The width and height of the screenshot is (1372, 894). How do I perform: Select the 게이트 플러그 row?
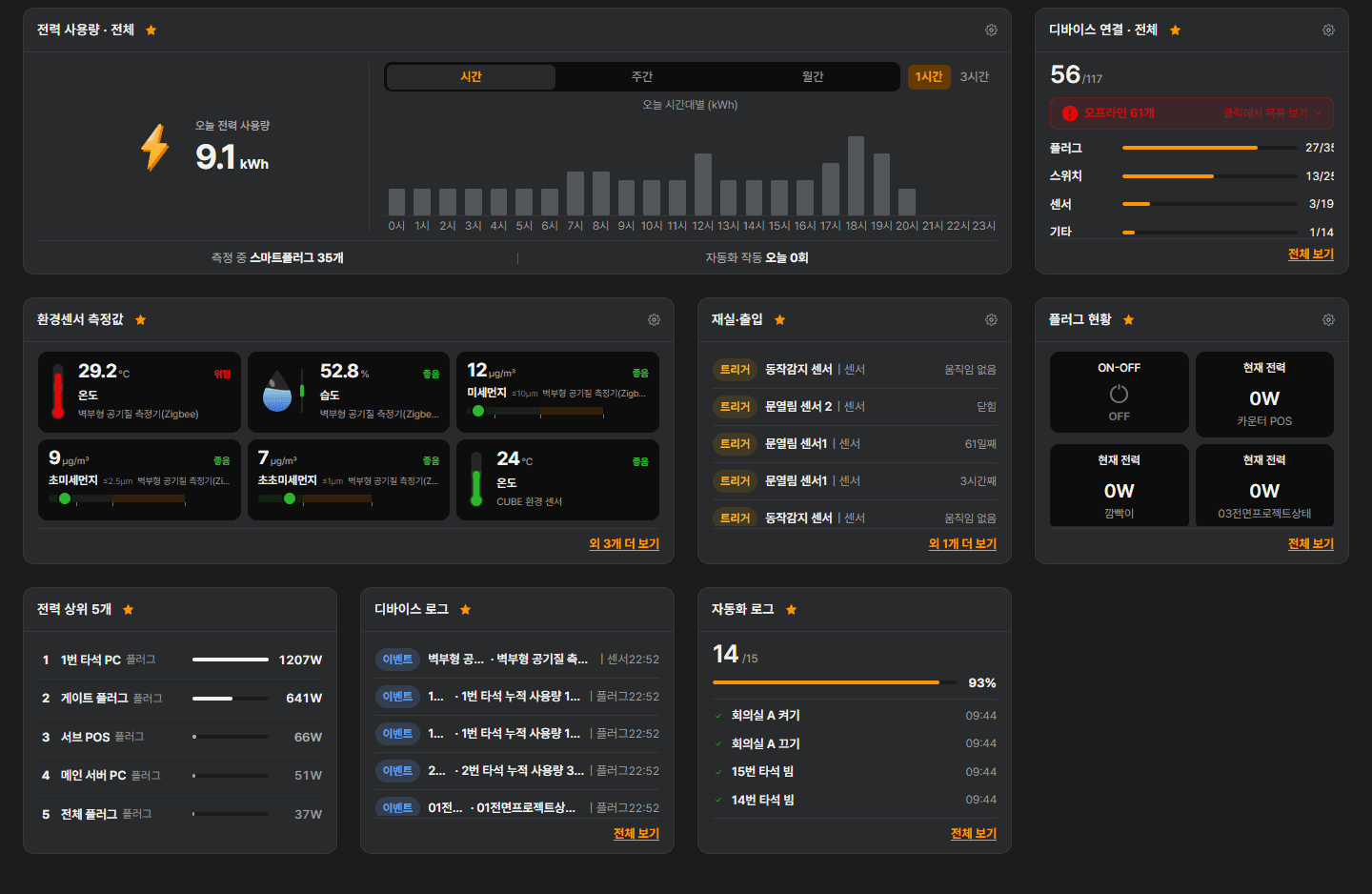pyautogui.click(x=182, y=699)
